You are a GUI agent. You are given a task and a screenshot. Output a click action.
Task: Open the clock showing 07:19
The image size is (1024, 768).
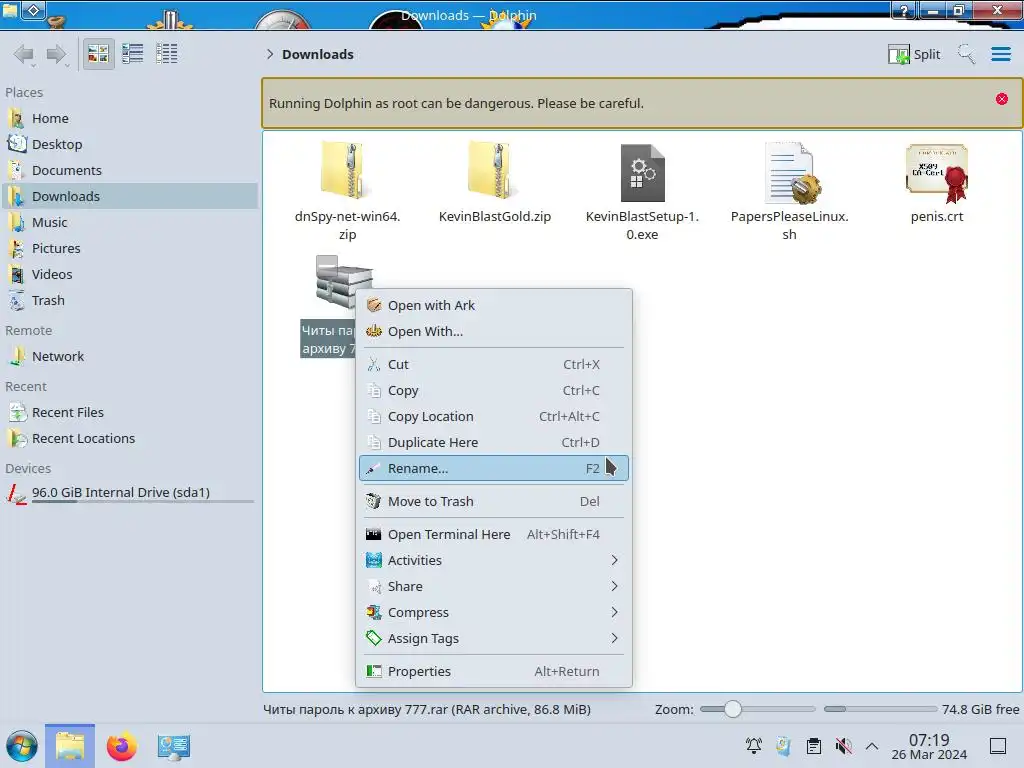(x=929, y=746)
